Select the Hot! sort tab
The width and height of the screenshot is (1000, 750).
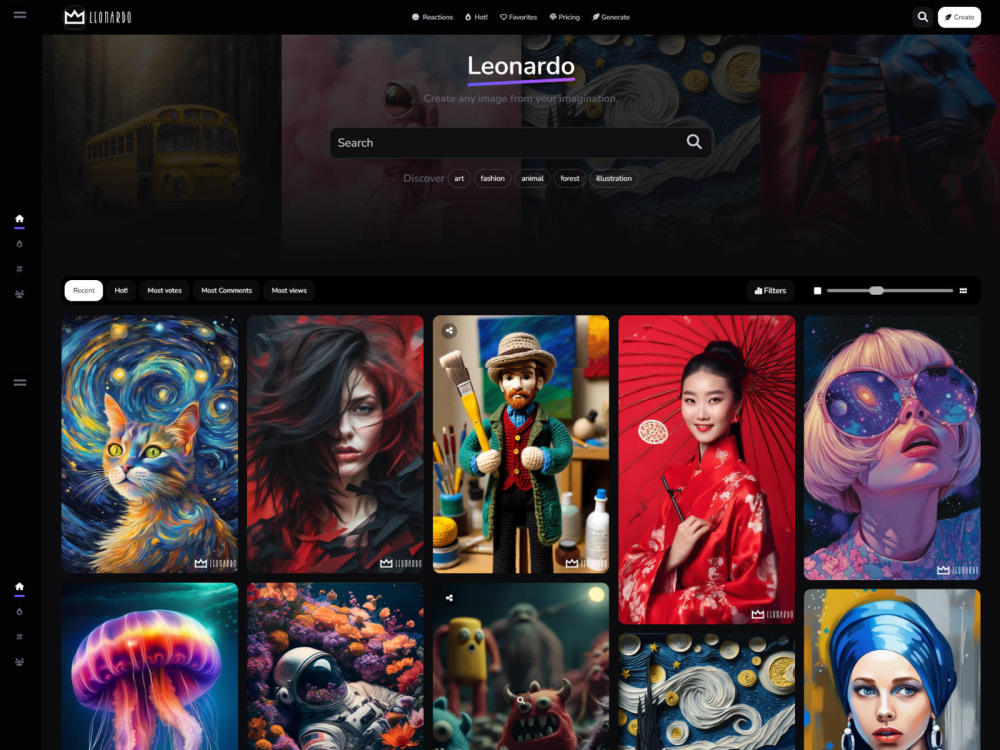pyautogui.click(x=121, y=291)
